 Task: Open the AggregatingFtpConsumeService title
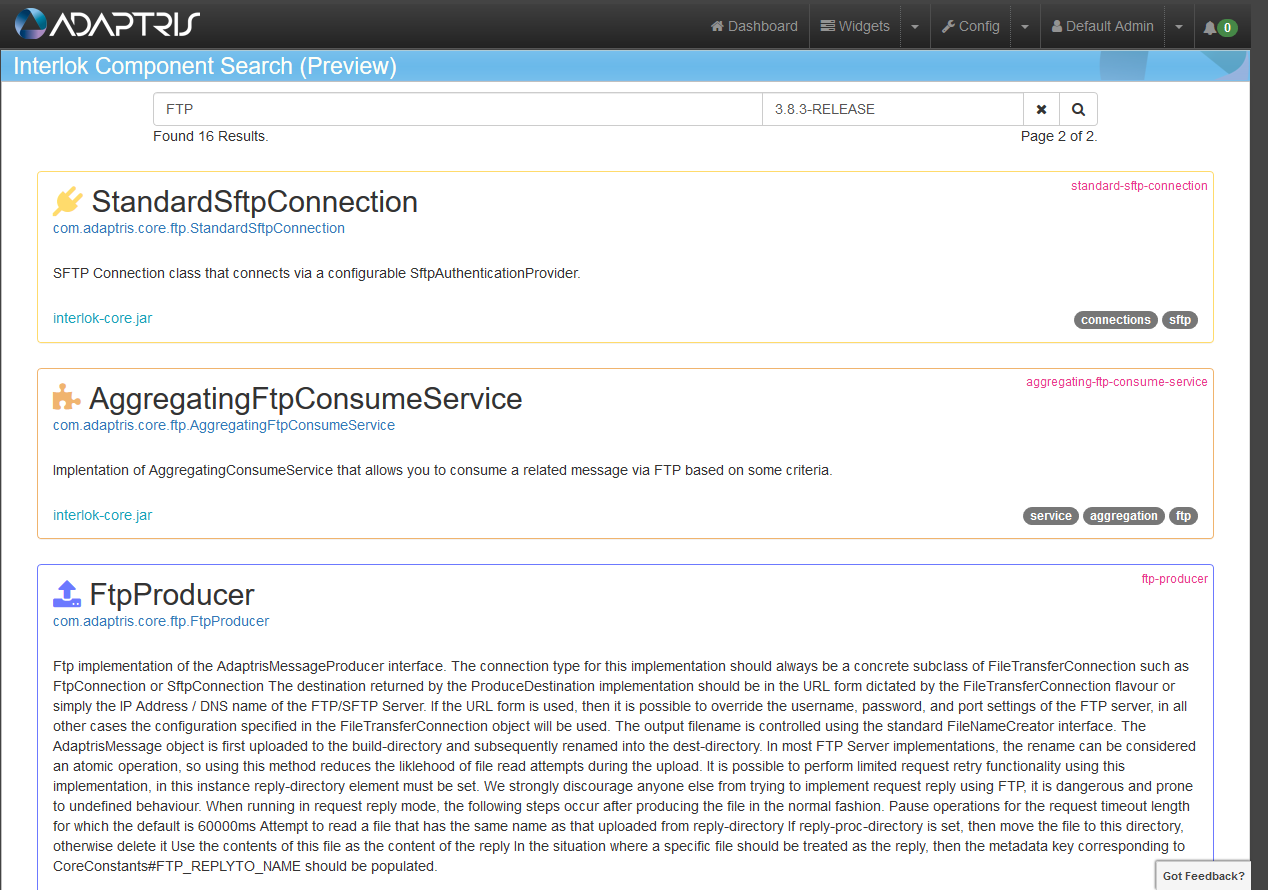306,399
